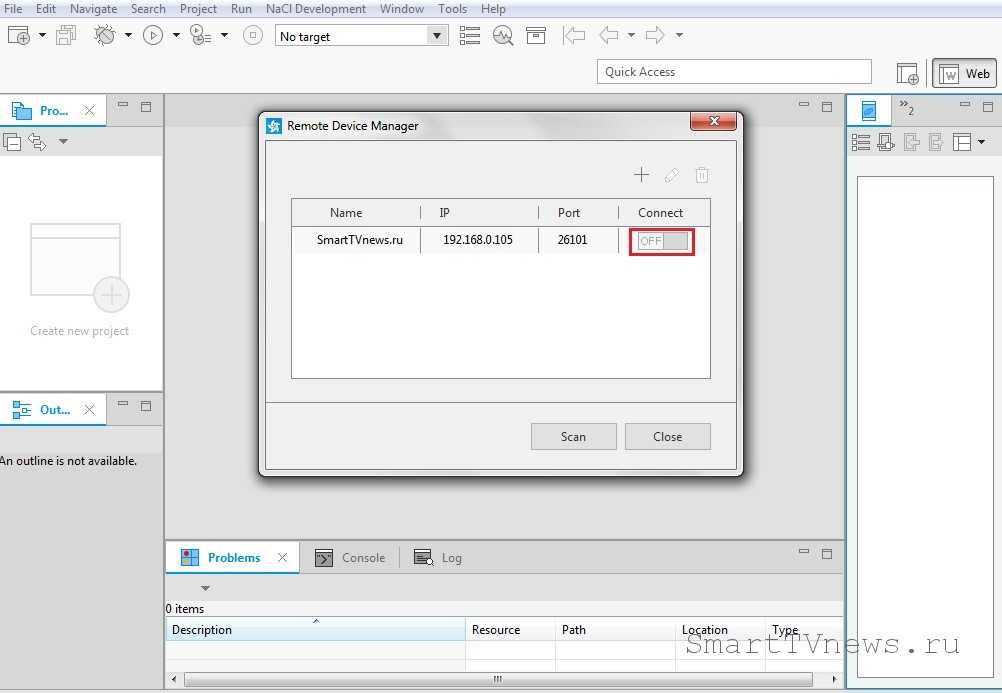Click the bug-shaped Debug icon in the toolbar

point(105,35)
